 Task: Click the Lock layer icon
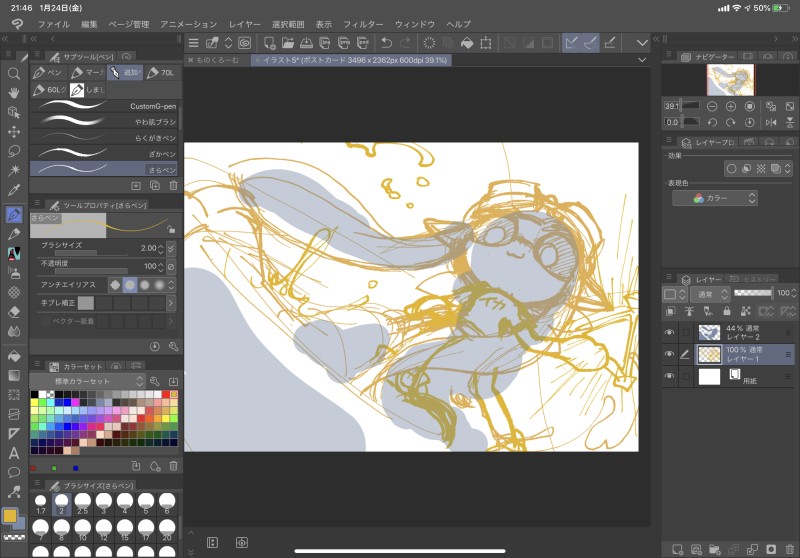tap(727, 311)
